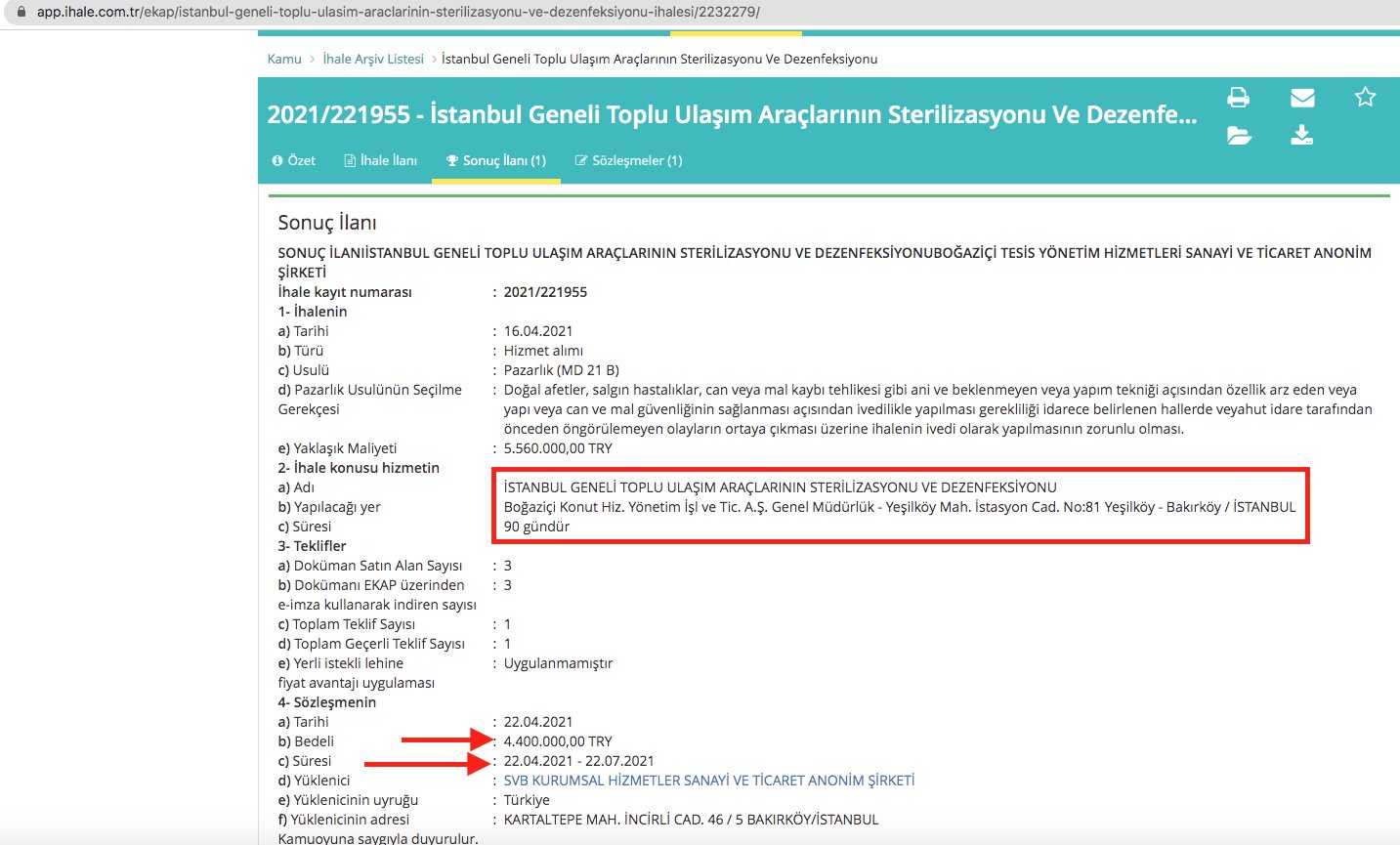Switch to the Özet tab
Viewport: 1400px width, 845px height.
(294, 160)
